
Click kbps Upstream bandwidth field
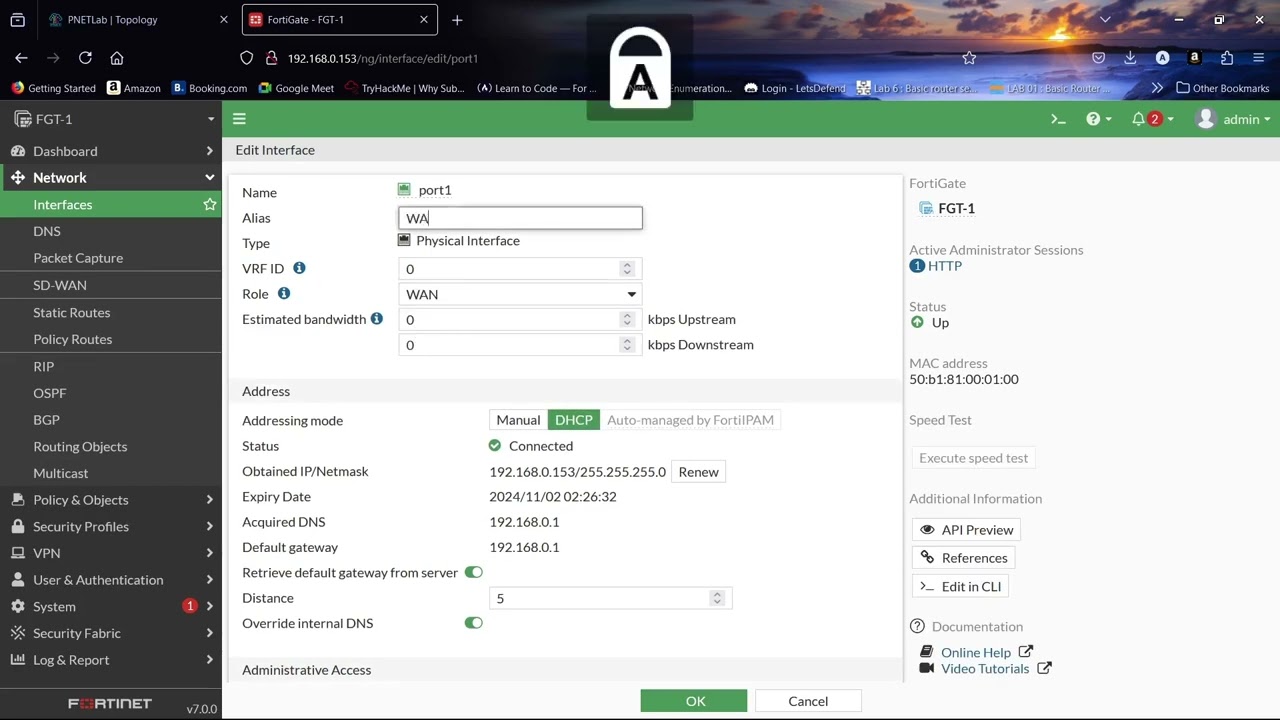tap(520, 319)
